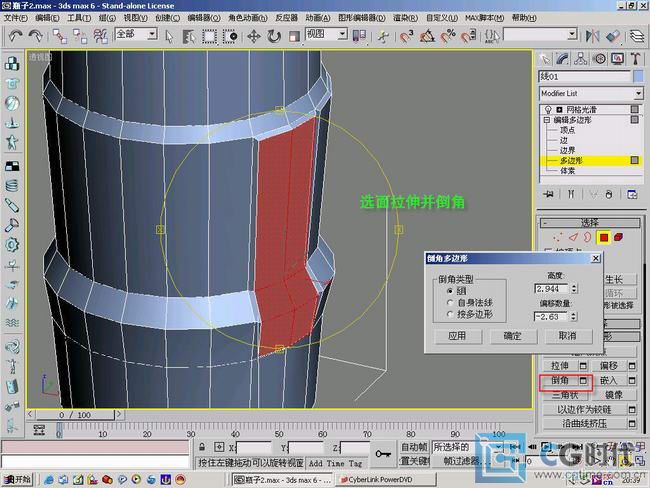Click the 高度 spinner arrows
This screenshot has width=650, height=488.
pyautogui.click(x=574, y=289)
